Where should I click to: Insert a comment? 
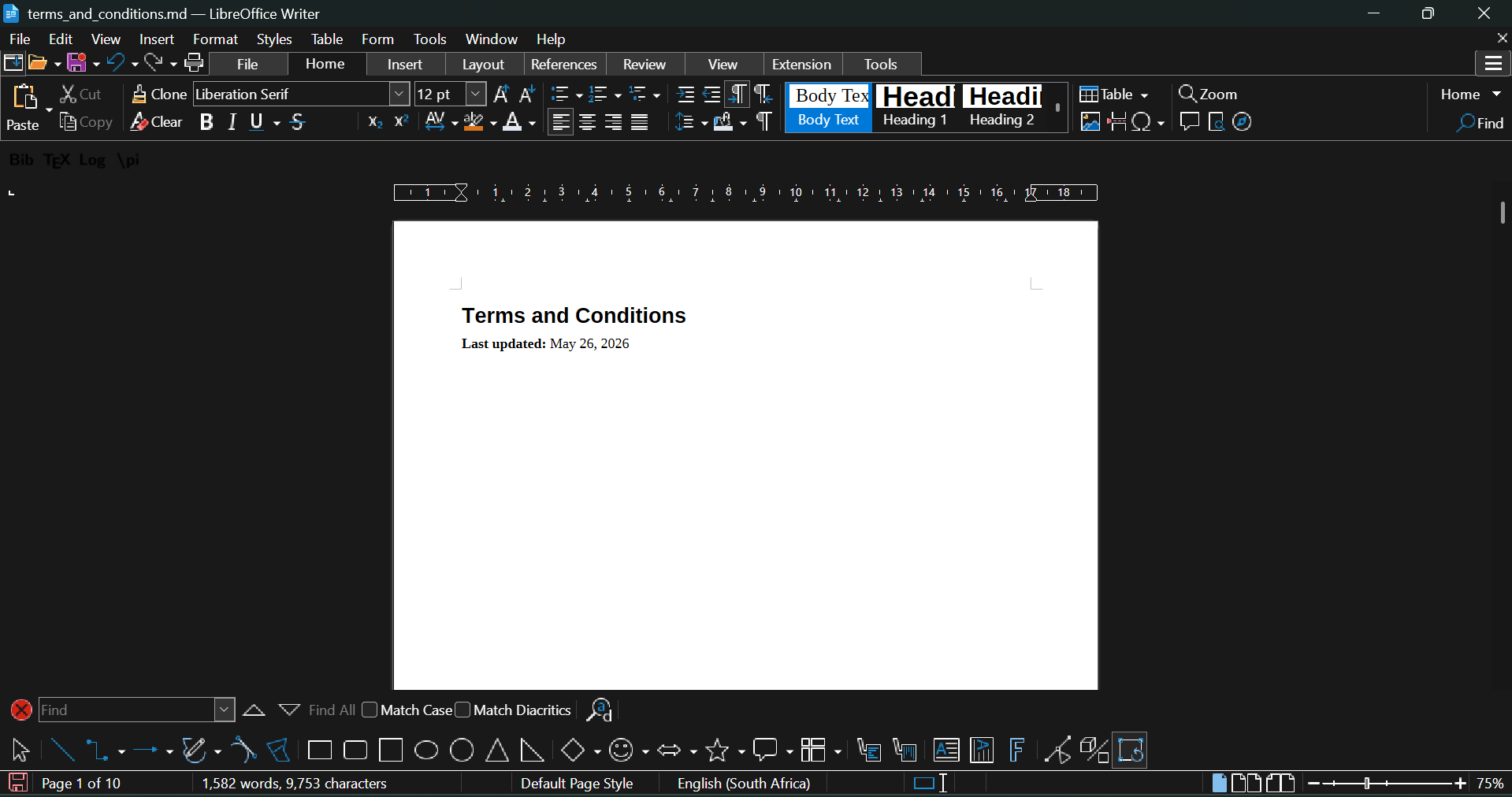[1190, 122]
